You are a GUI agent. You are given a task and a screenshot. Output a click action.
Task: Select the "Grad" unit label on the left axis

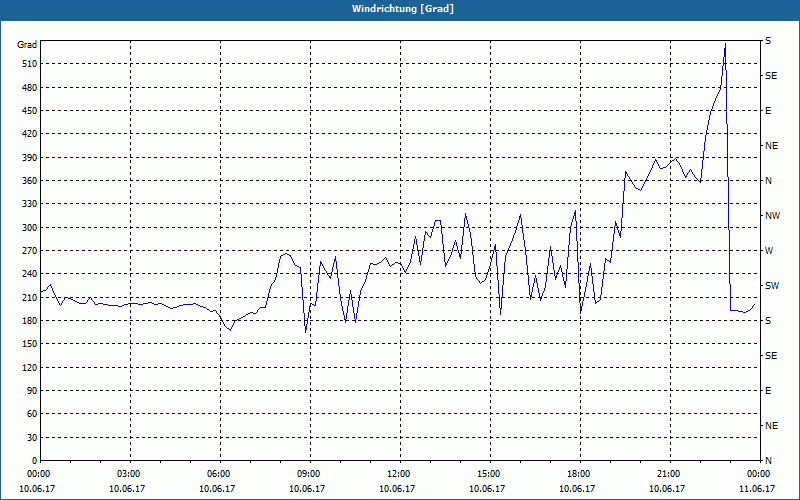(27, 45)
